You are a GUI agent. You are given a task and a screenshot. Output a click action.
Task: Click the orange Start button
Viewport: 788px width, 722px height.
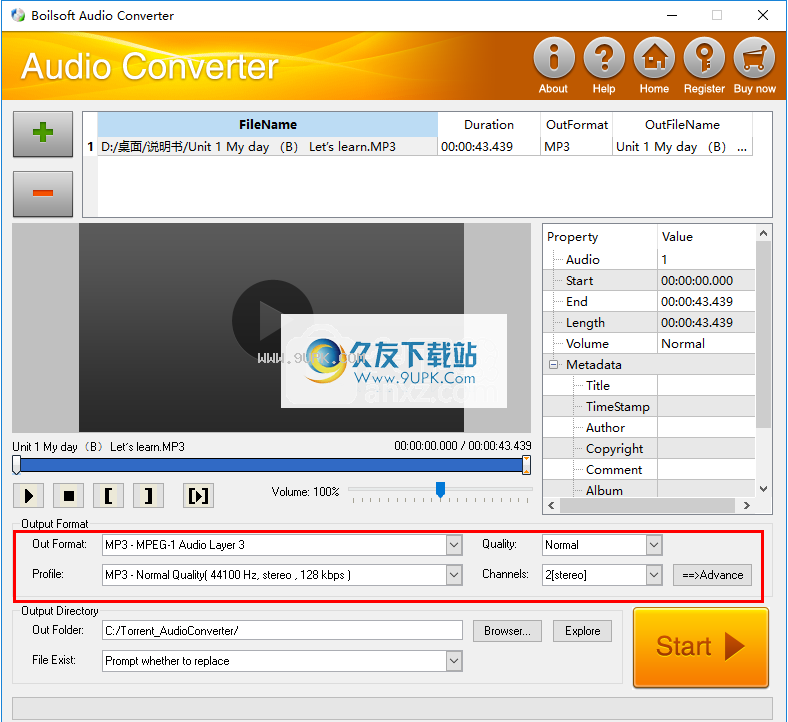[701, 647]
